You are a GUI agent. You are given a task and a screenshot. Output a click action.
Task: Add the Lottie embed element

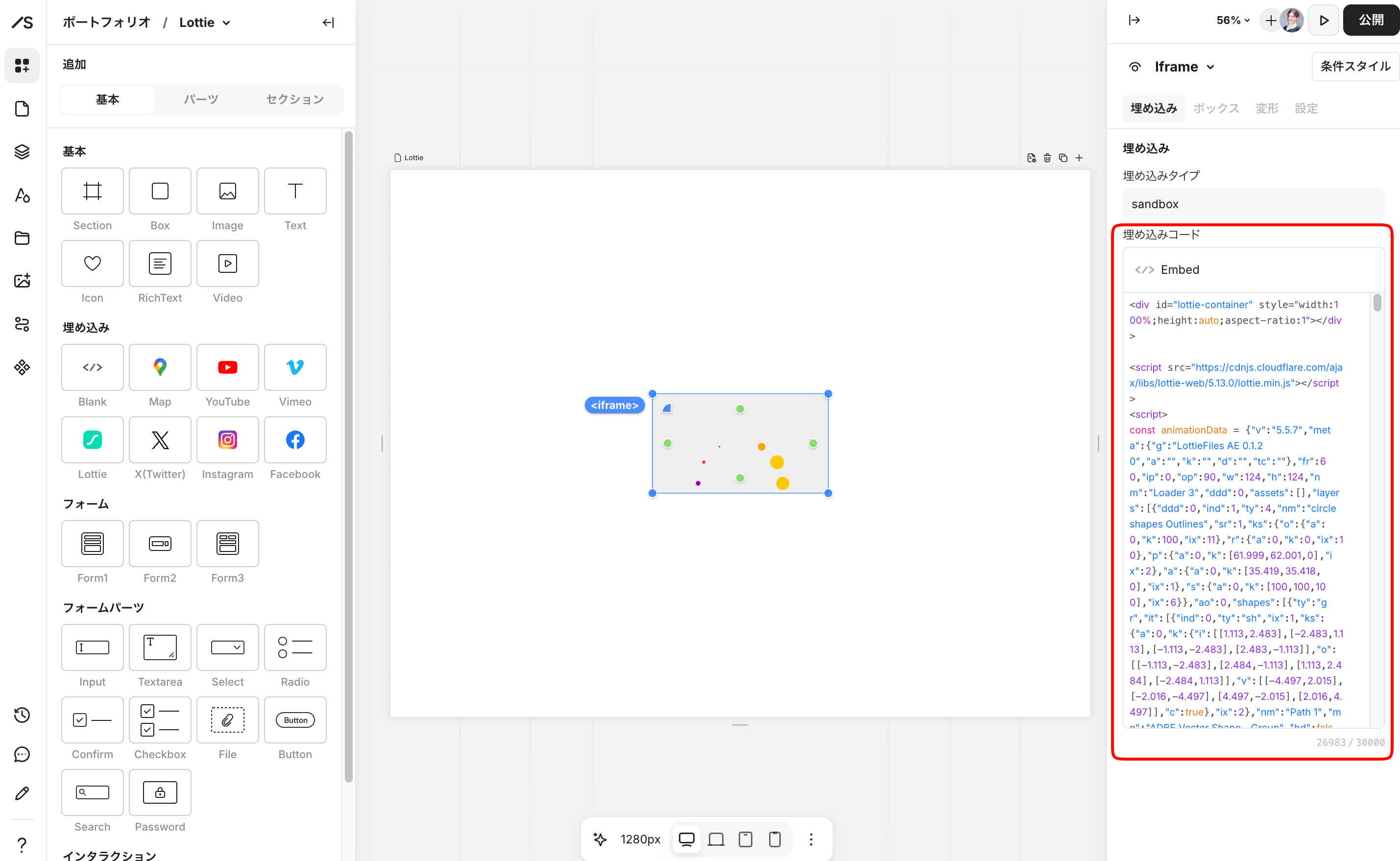pyautogui.click(x=92, y=440)
